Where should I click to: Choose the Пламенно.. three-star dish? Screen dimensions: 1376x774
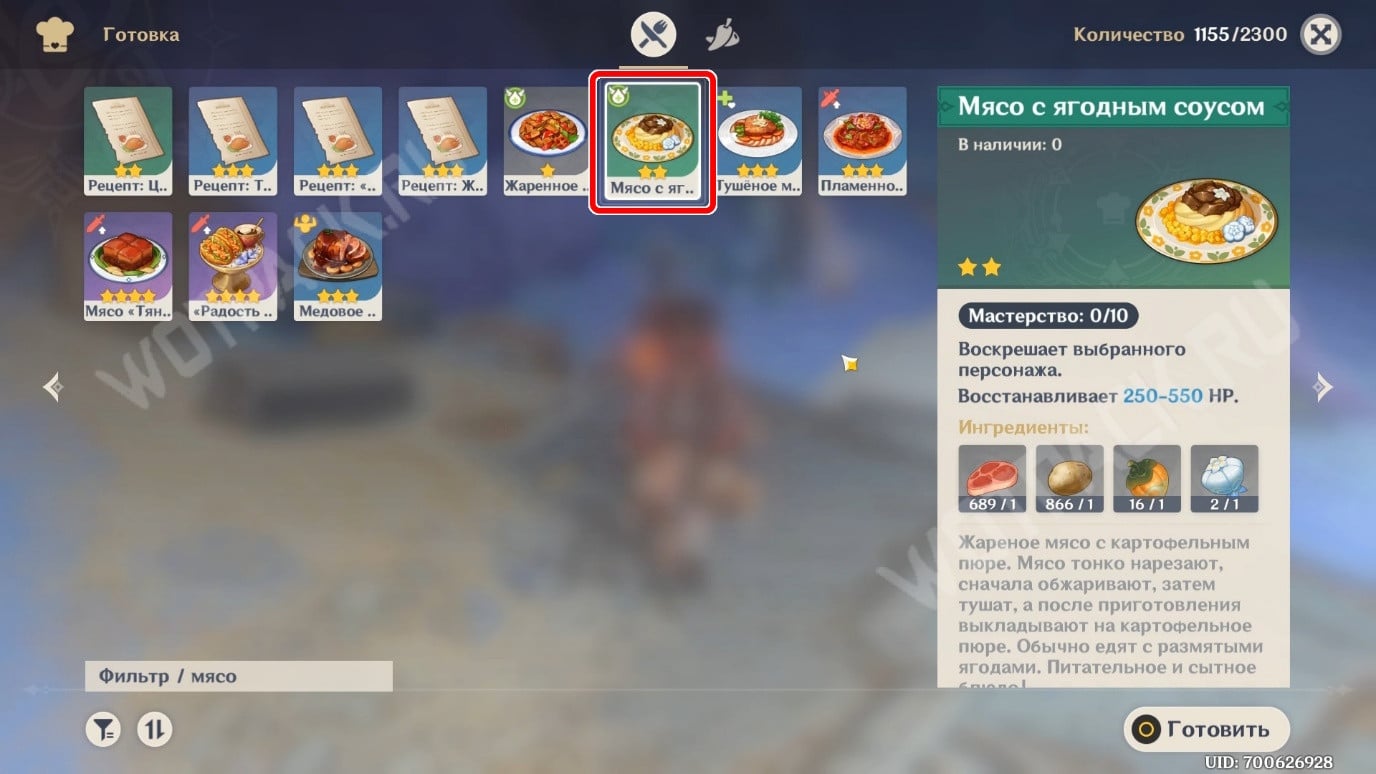point(863,141)
